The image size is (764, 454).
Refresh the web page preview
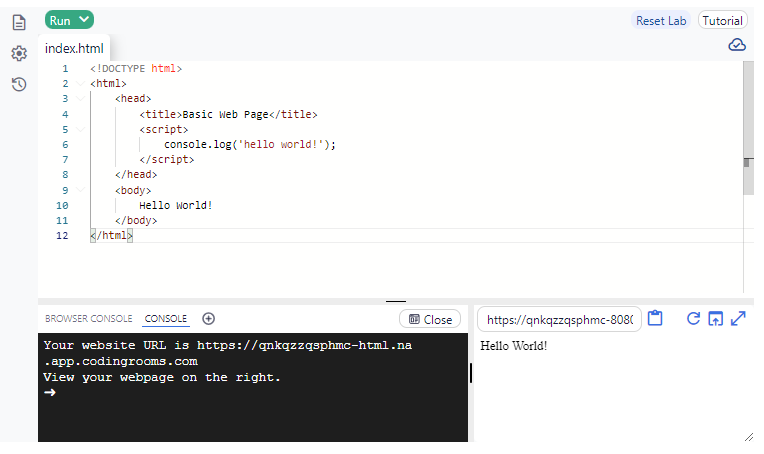click(x=693, y=319)
